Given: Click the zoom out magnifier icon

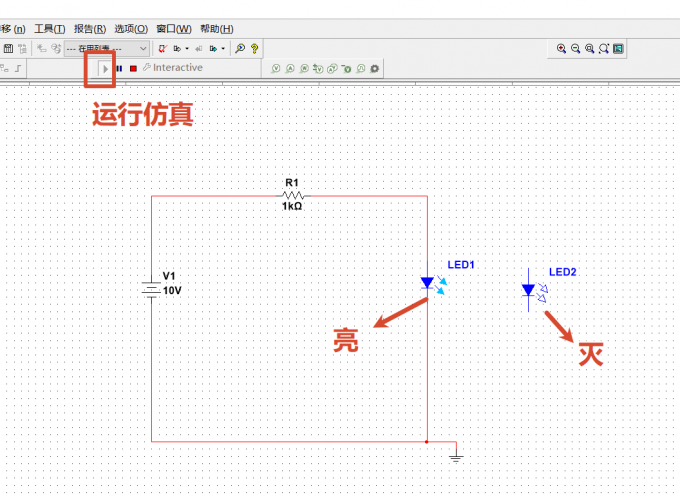Looking at the screenshot, I should pos(575,49).
